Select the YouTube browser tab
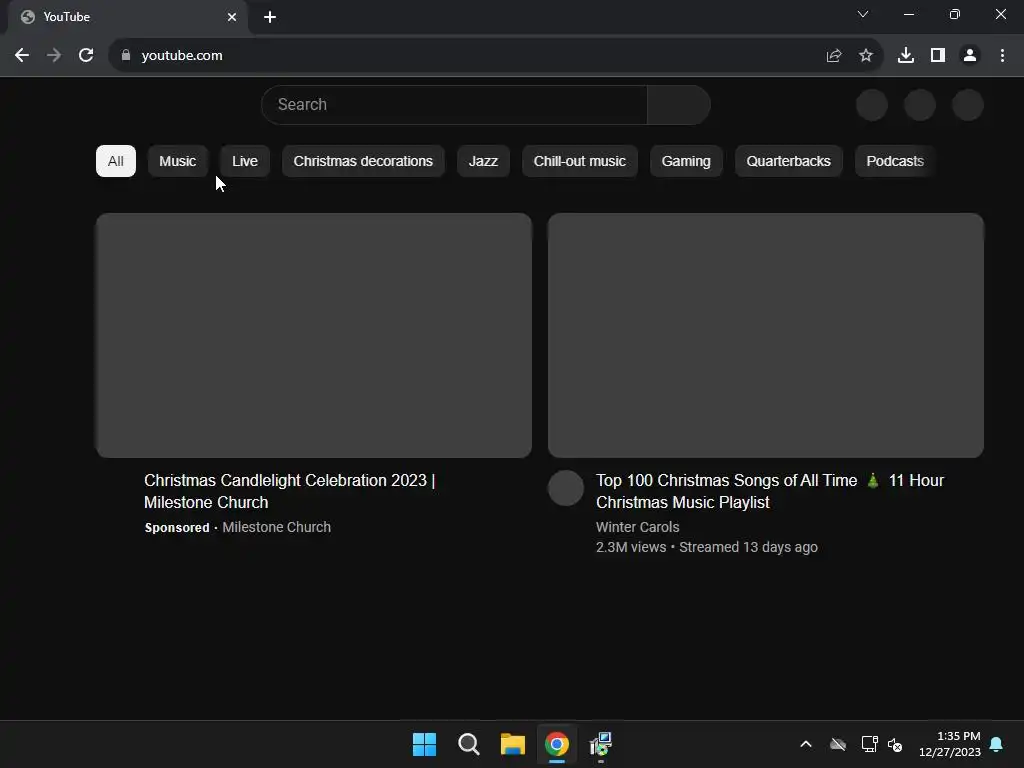Screen dimensions: 1024x768 coord(128,17)
